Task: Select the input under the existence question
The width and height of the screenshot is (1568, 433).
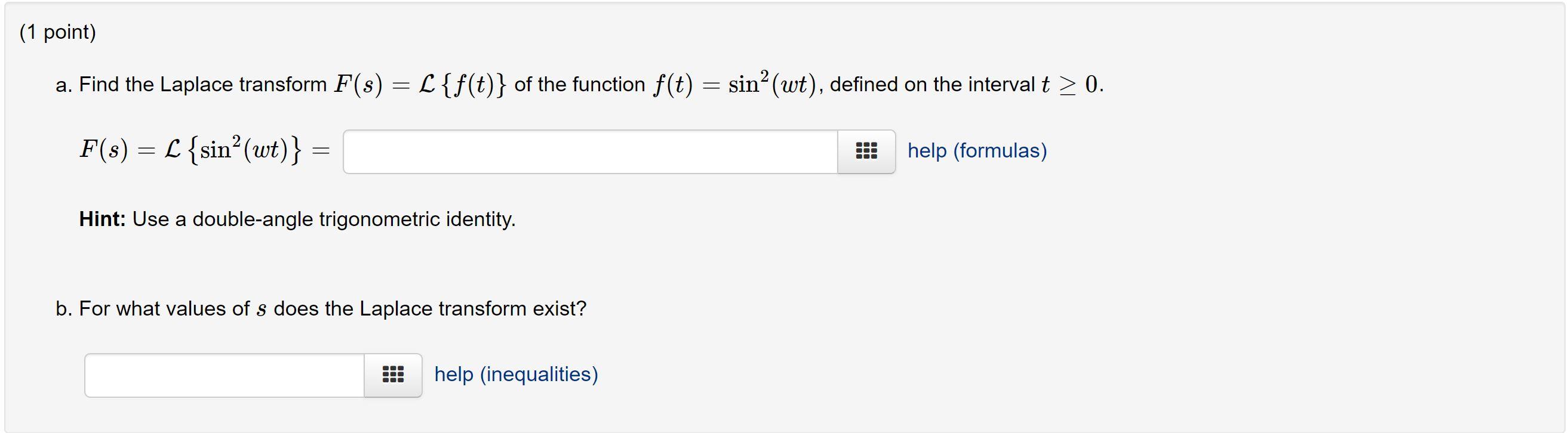Action: tap(225, 375)
